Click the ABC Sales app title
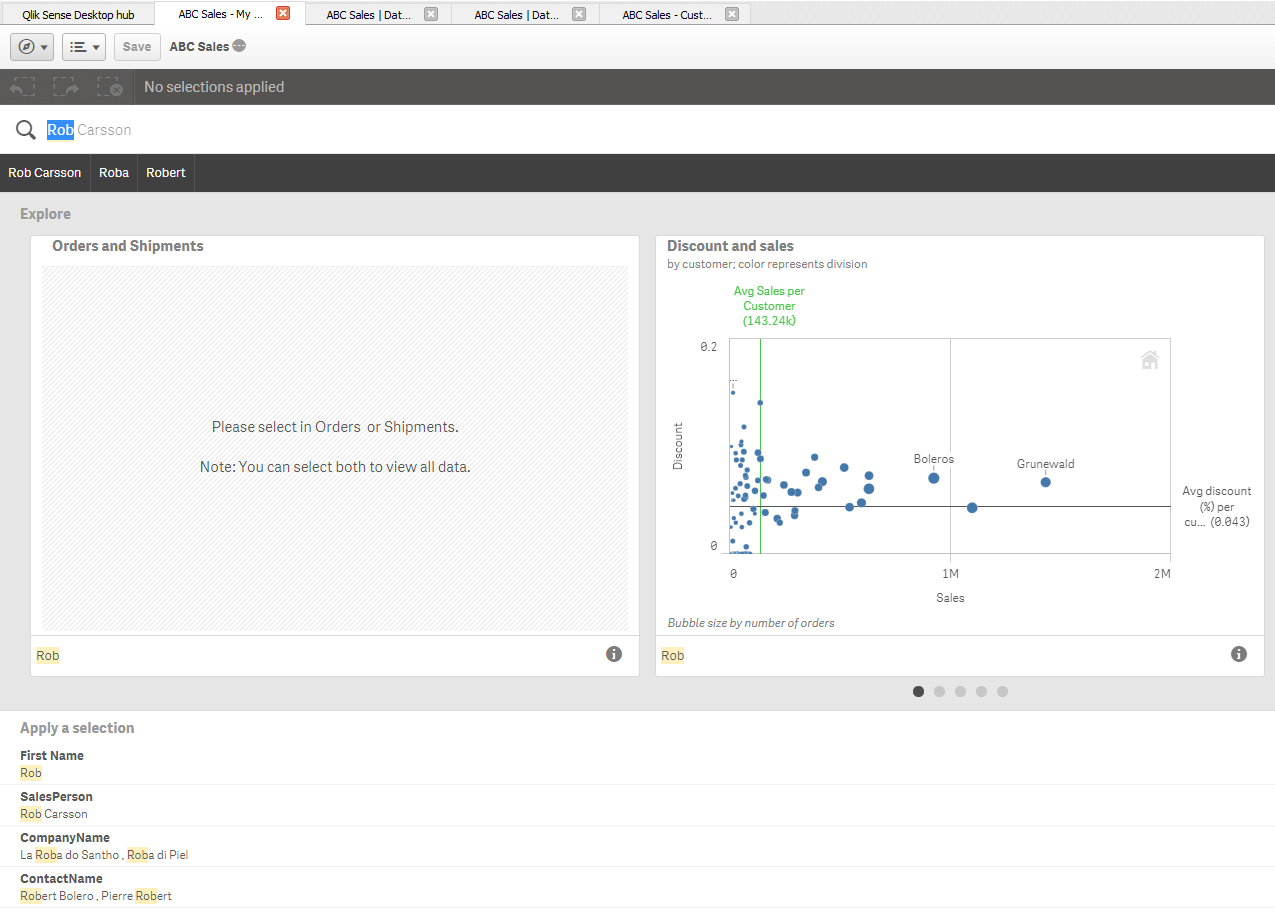 point(199,47)
